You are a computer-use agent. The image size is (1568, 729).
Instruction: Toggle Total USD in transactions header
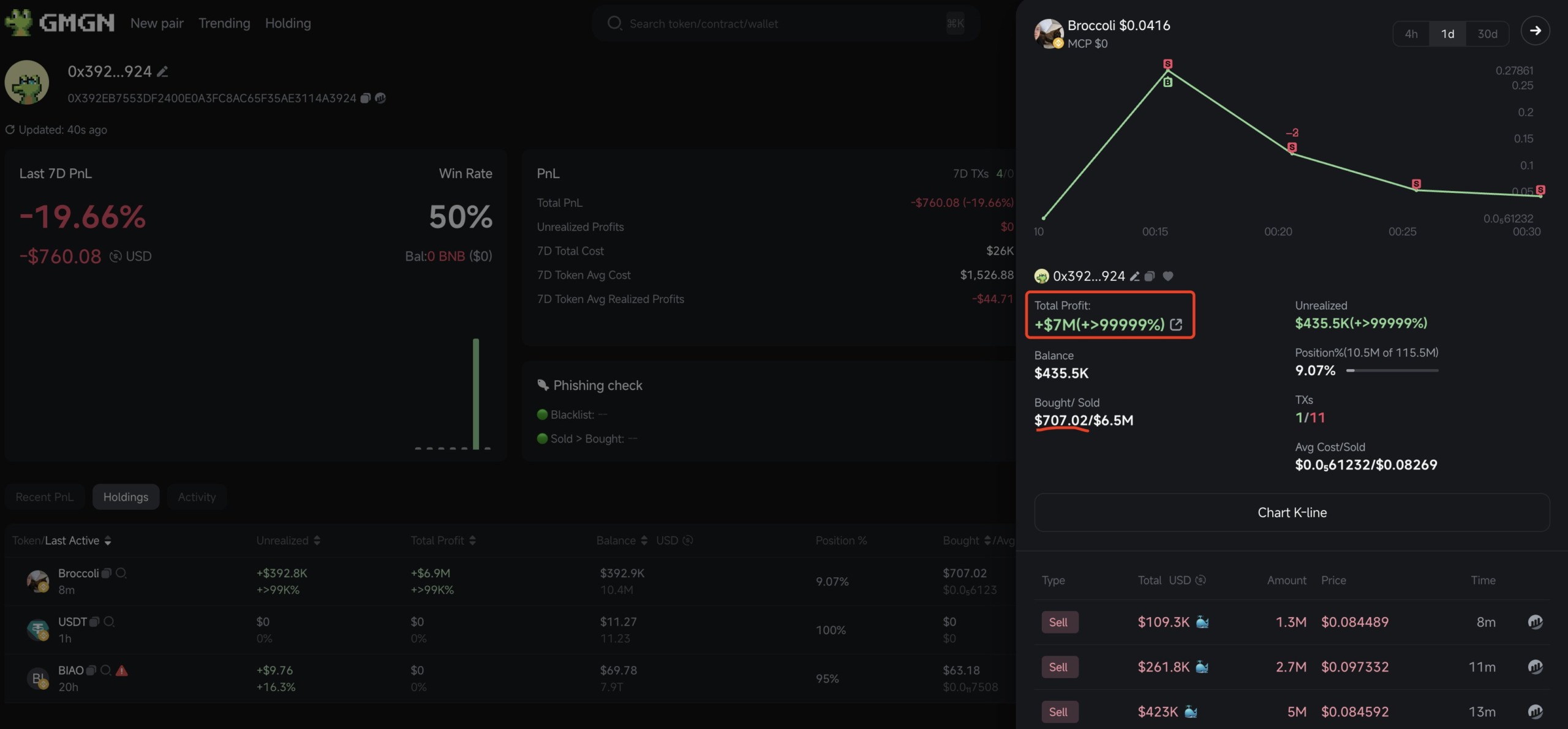click(x=1200, y=580)
